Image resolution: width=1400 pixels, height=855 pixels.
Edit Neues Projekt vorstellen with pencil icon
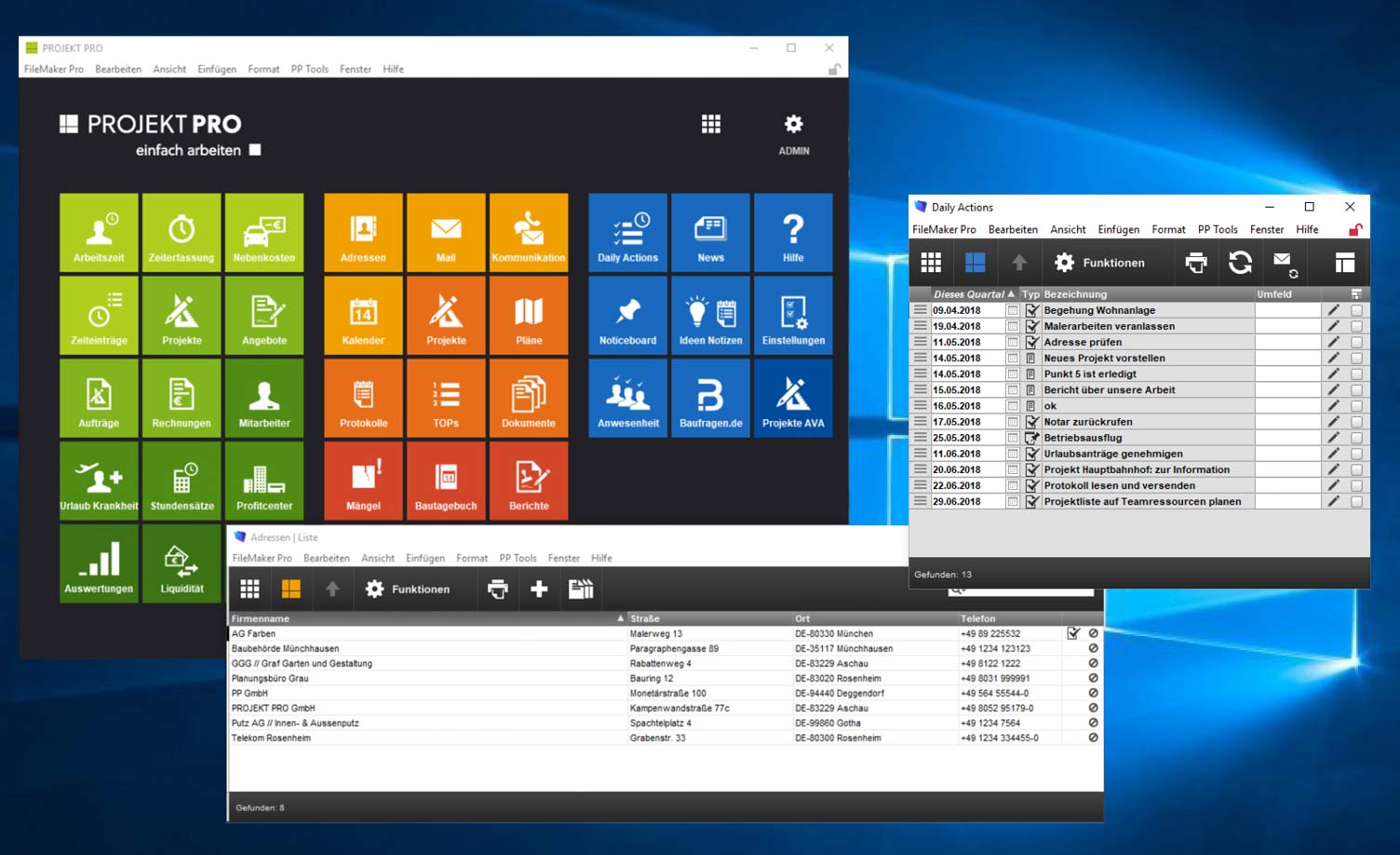click(x=1333, y=358)
